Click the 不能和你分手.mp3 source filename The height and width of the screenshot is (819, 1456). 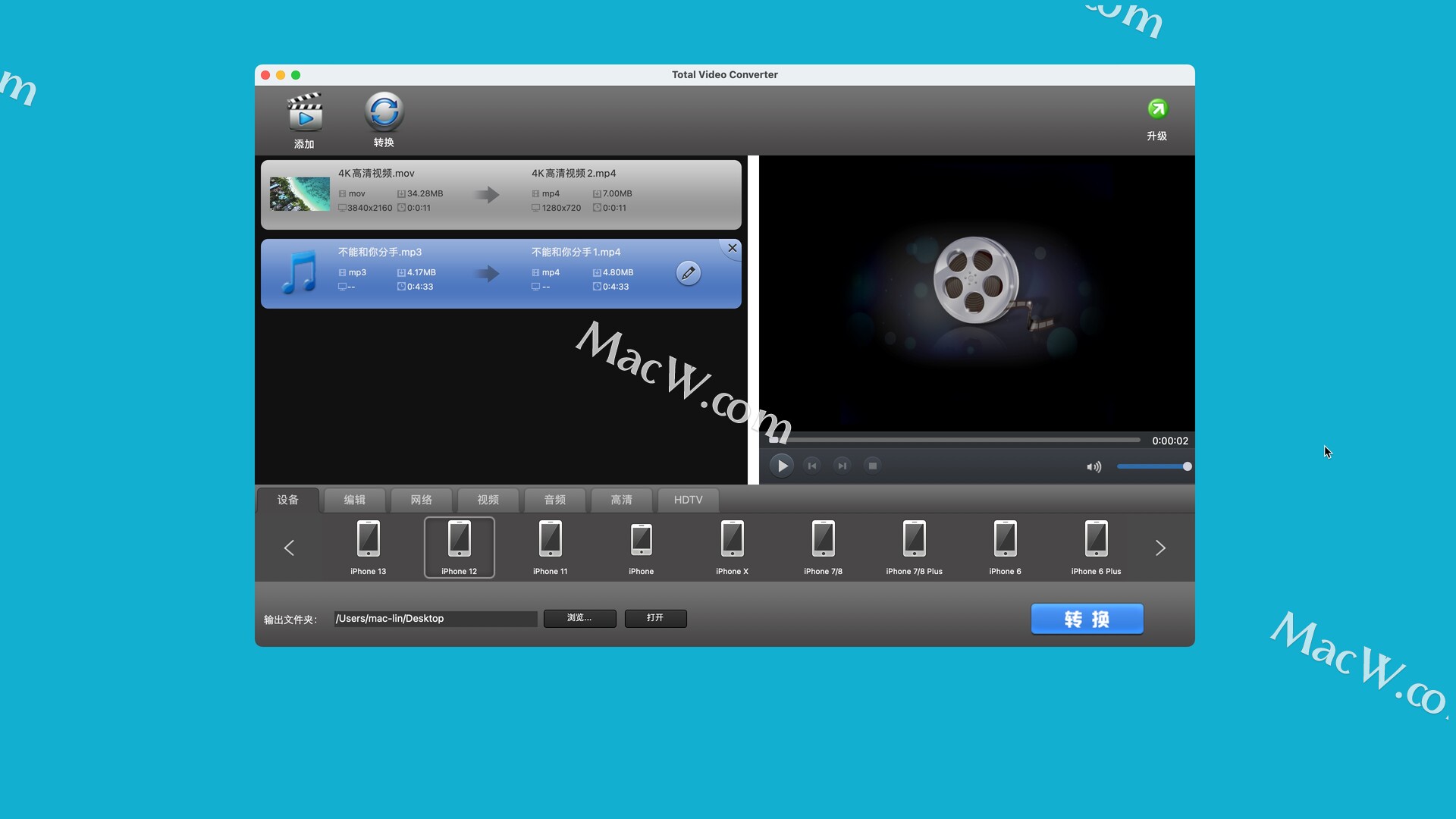coord(379,252)
